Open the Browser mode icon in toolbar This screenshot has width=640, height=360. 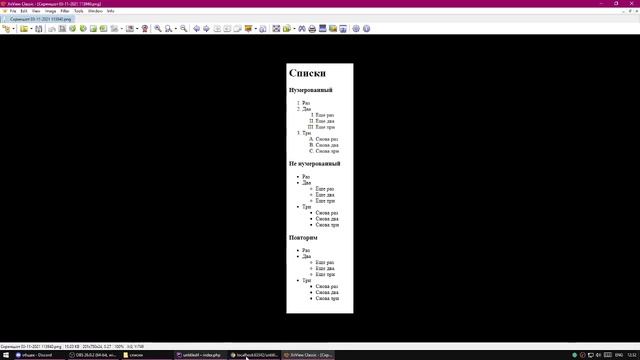pyautogui.click(x=6, y=29)
